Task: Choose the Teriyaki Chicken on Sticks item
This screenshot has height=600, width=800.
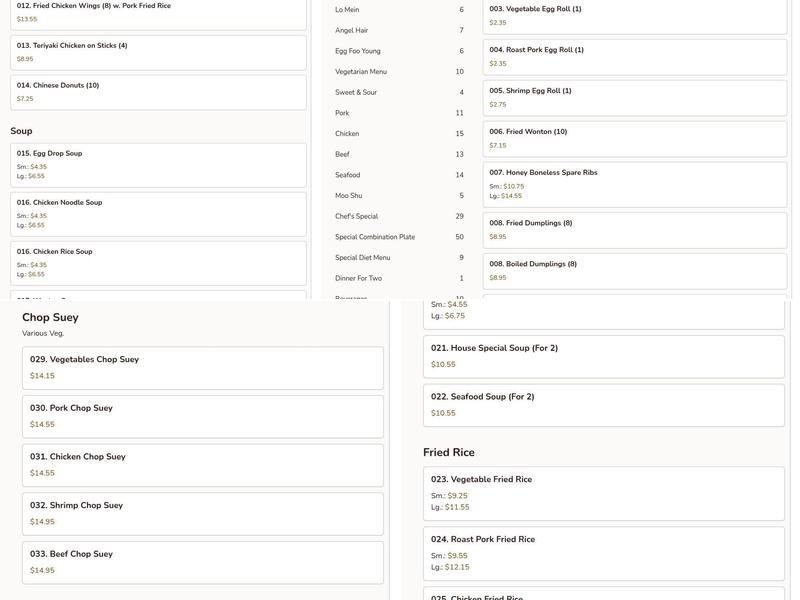Action: pos(158,52)
